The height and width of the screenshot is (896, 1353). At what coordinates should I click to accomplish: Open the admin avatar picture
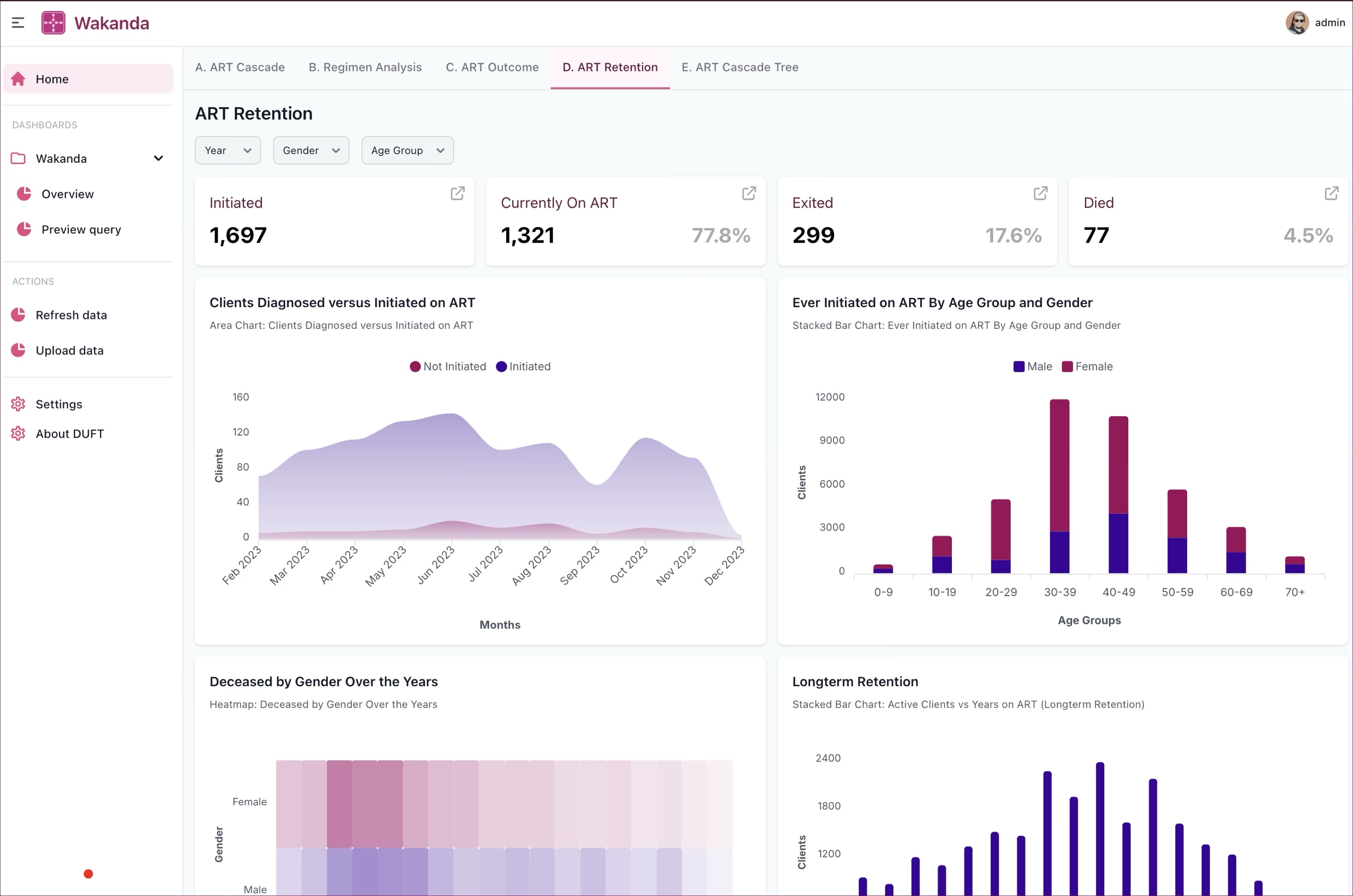coord(1296,23)
